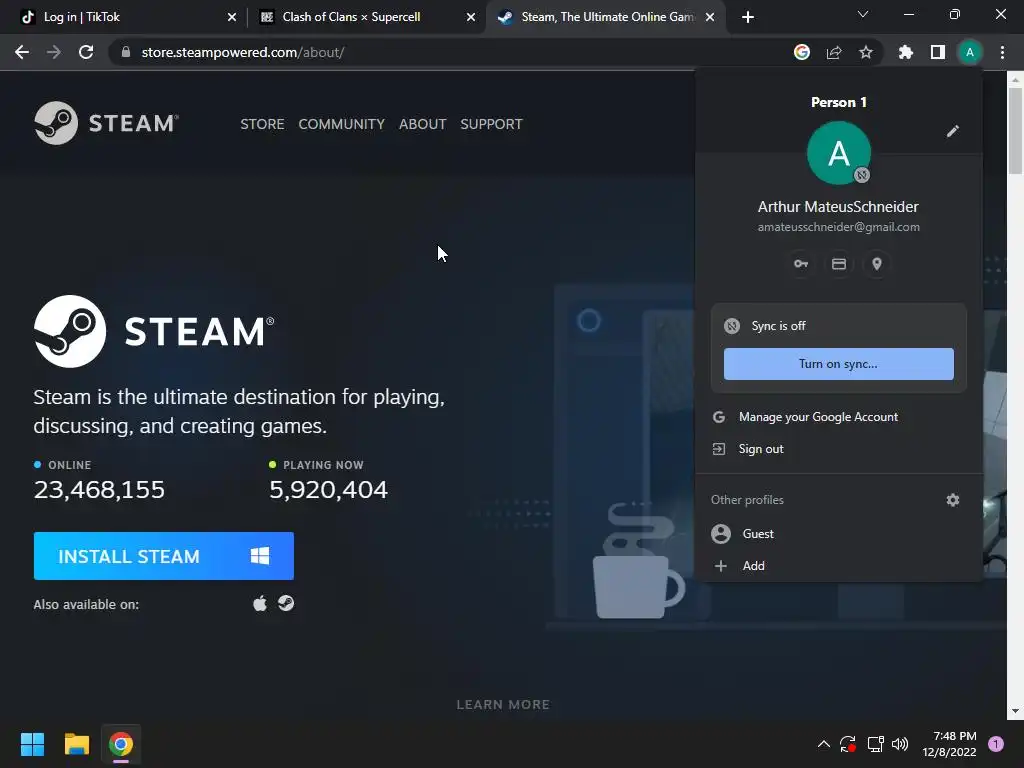The height and width of the screenshot is (768, 1024).
Task: Click the profile avatar in toolbar
Action: (970, 52)
